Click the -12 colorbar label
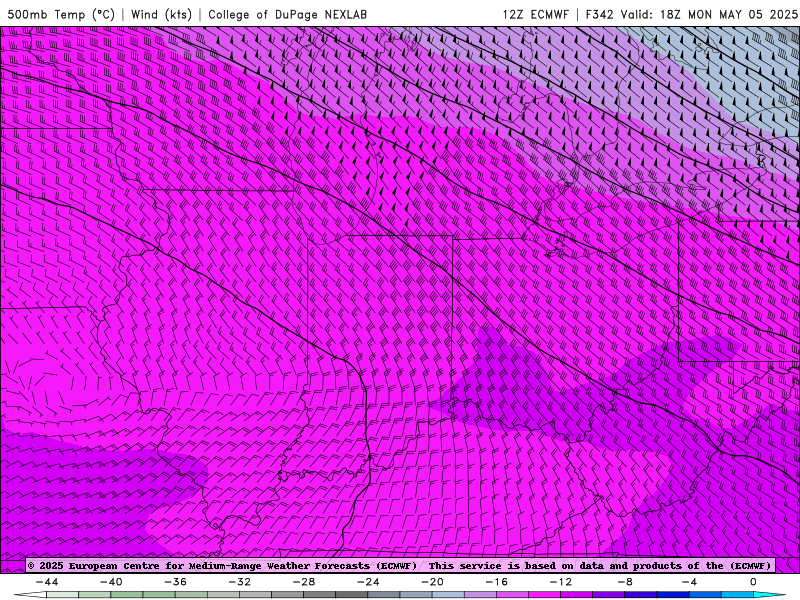The image size is (800, 600). point(561,582)
